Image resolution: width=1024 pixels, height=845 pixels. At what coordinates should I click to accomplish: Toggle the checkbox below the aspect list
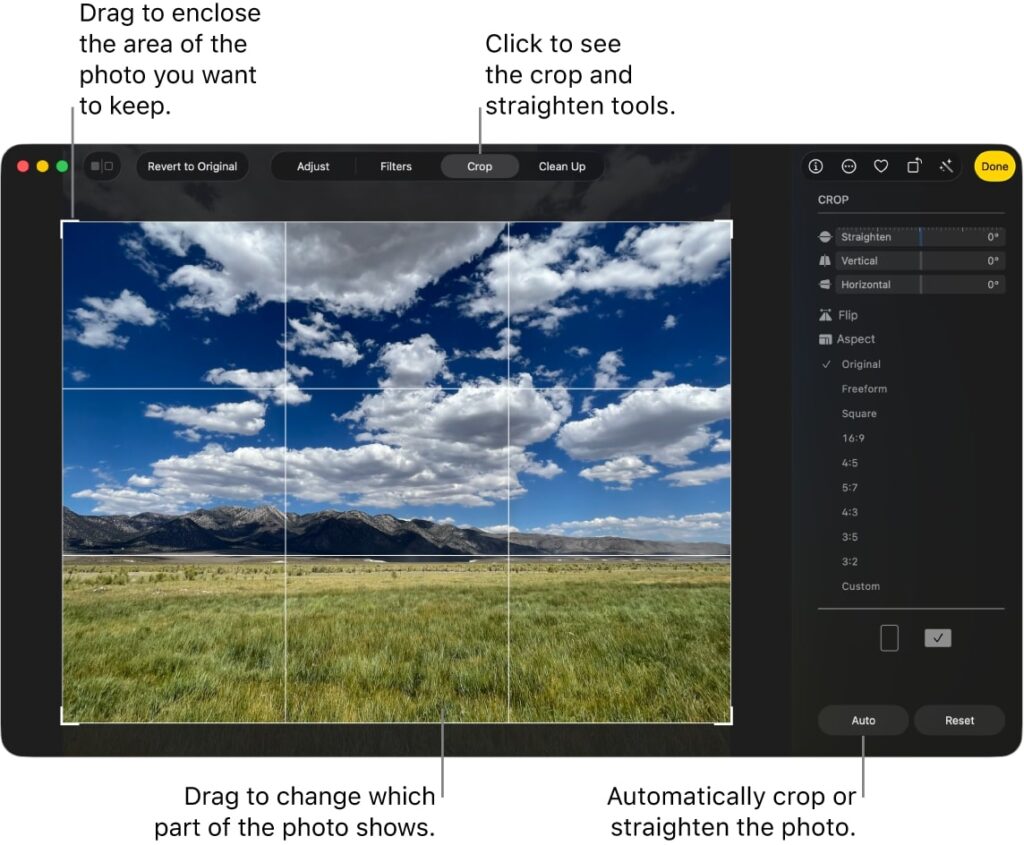pos(937,638)
